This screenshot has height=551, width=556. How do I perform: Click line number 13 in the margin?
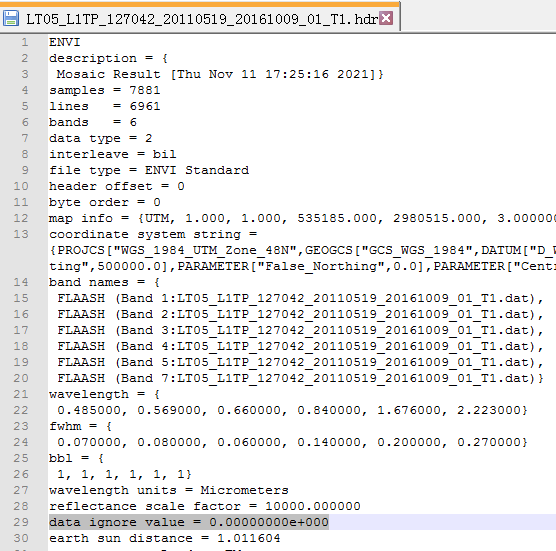[21, 234]
